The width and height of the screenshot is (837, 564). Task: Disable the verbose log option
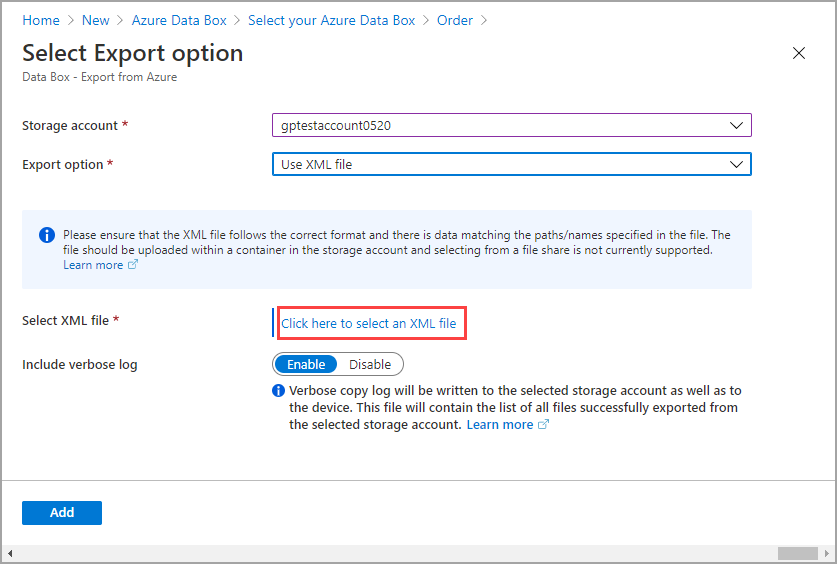pos(370,364)
